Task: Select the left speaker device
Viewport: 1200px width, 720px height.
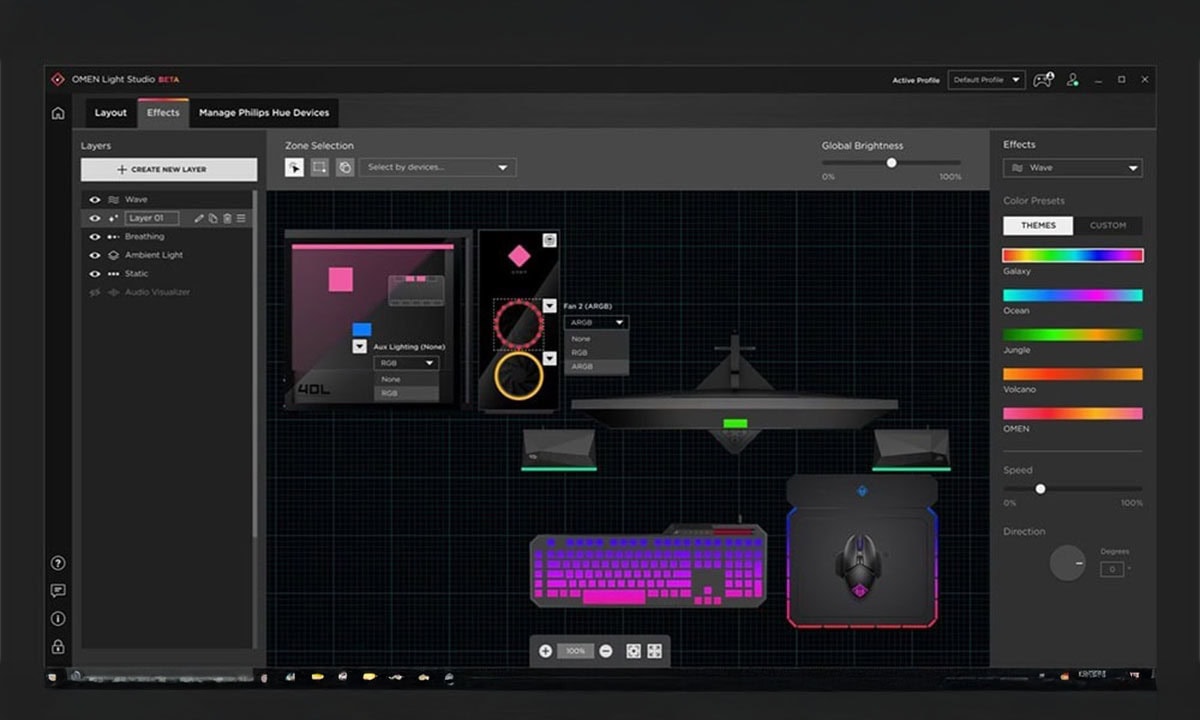Action: click(x=559, y=448)
